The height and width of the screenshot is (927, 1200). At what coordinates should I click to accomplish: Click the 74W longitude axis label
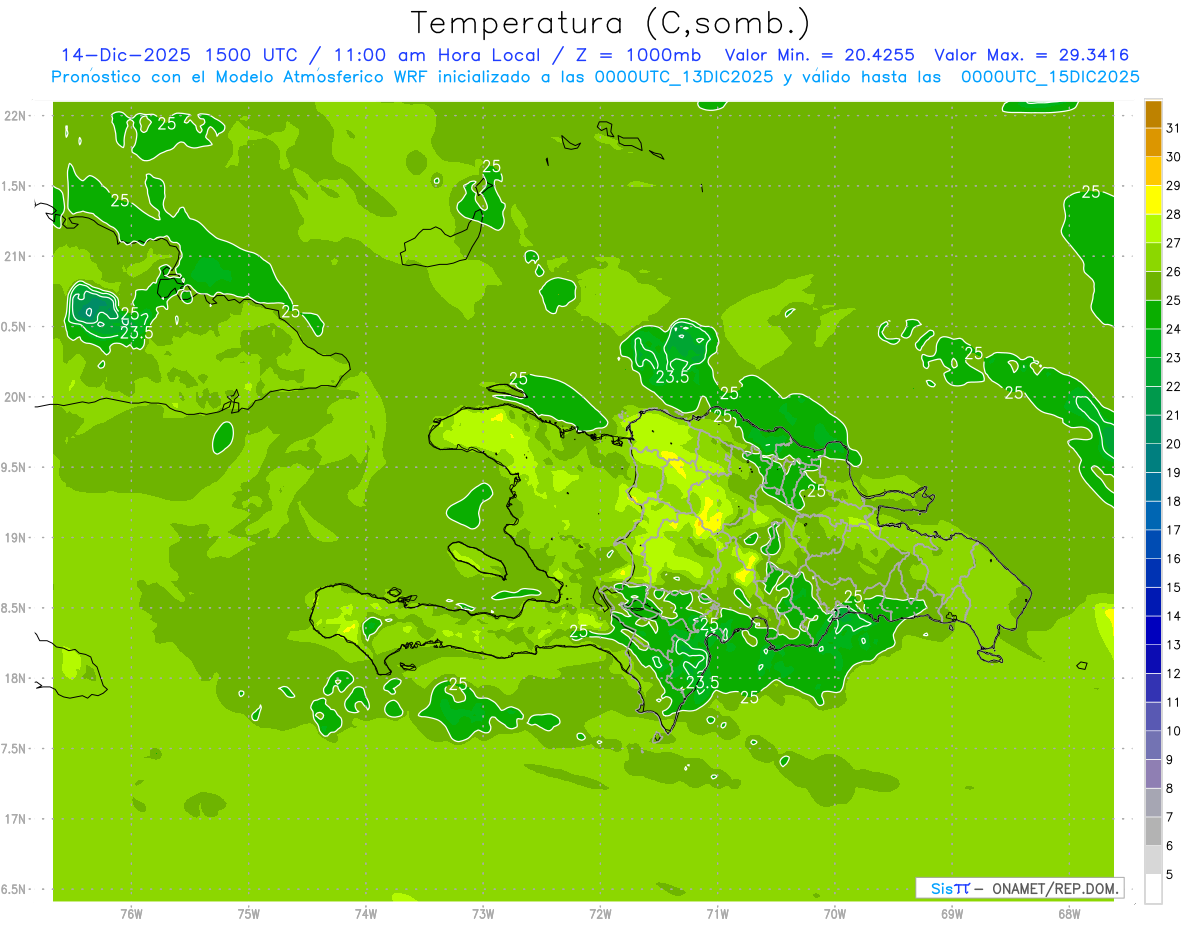366,913
